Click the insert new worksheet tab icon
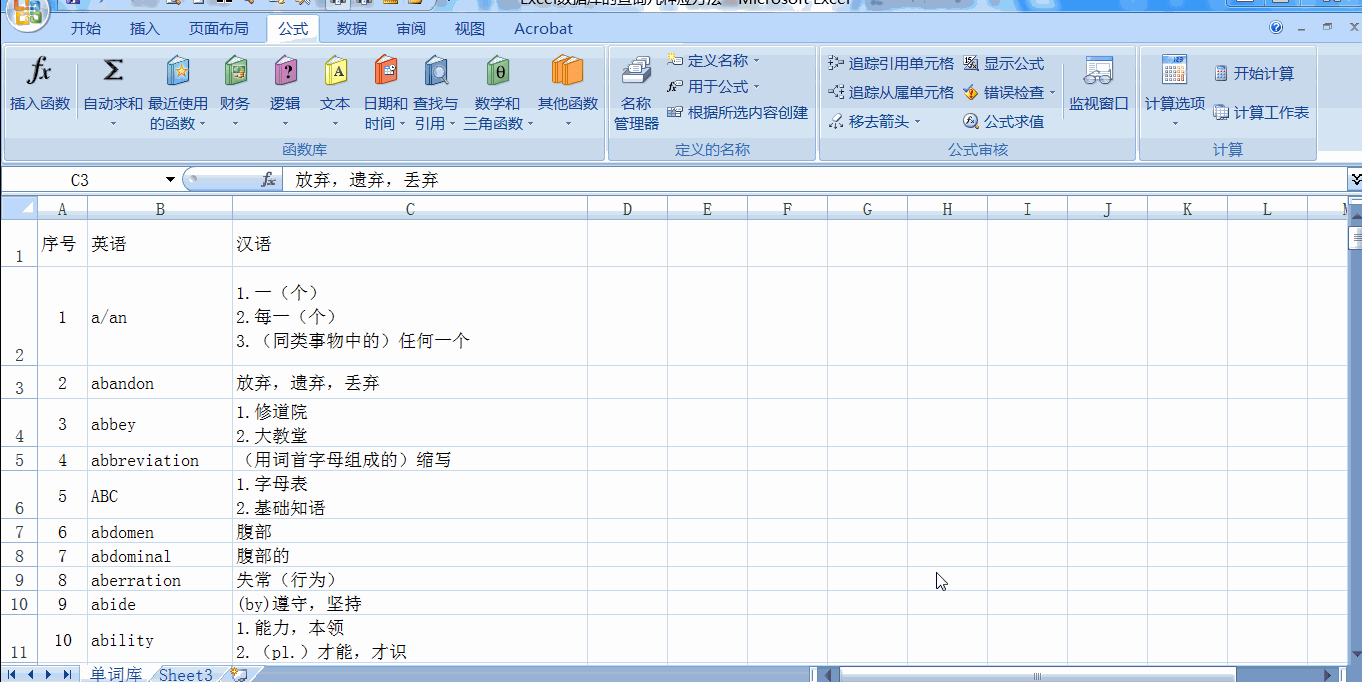This screenshot has width=1362, height=682. (239, 675)
